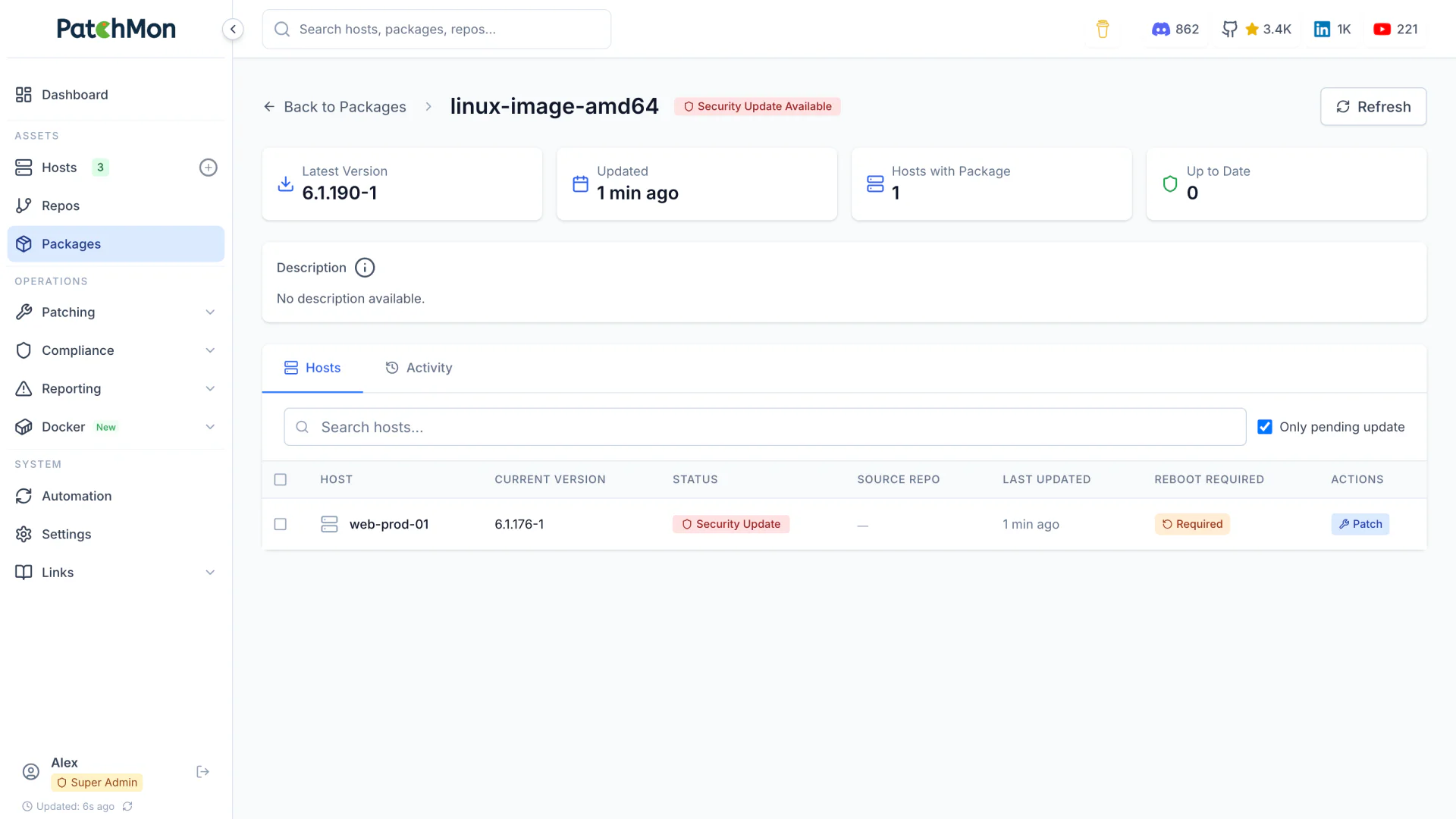Click the logout icon next to Alex
Viewport: 1456px width, 819px height.
[202, 772]
